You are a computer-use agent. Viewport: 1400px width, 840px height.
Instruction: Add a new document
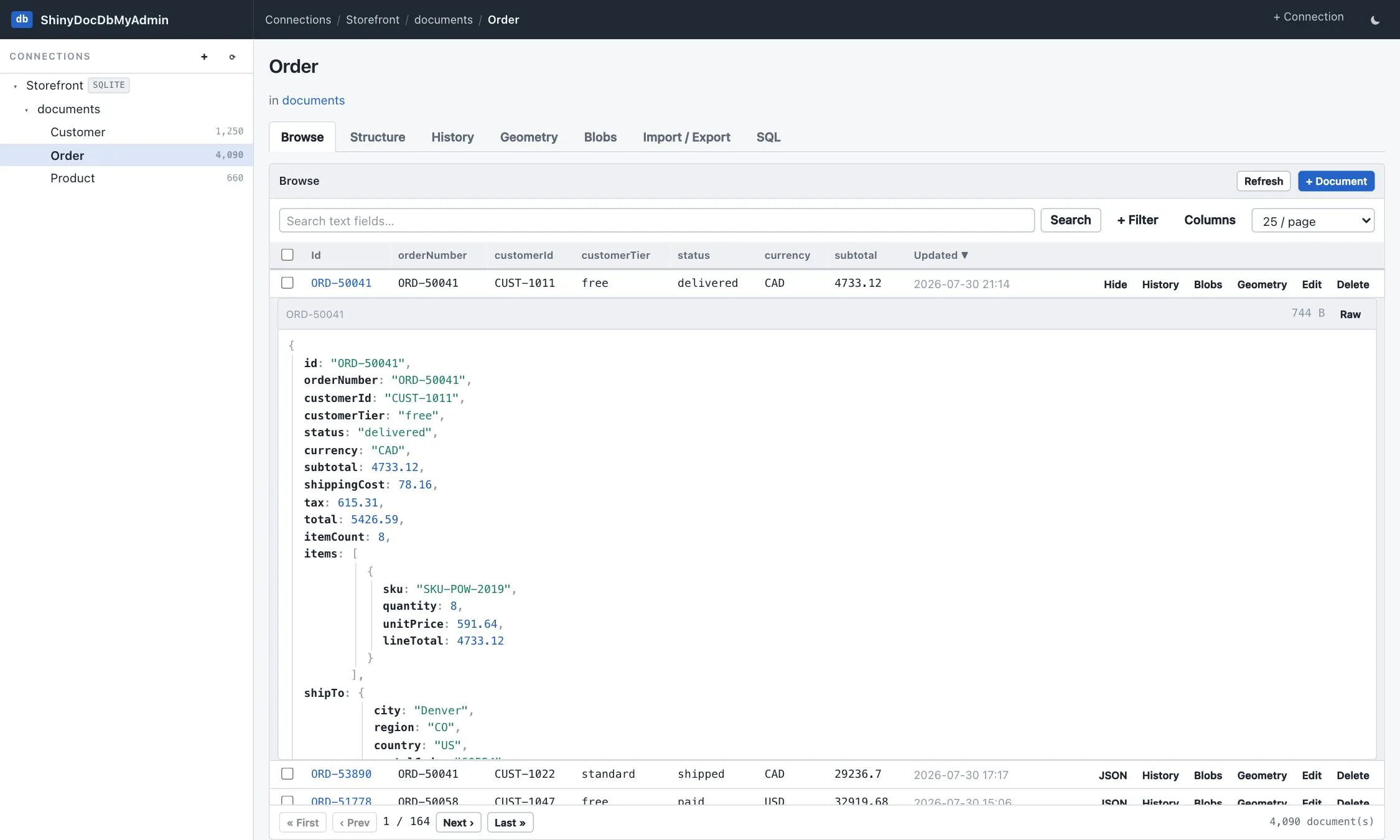(x=1336, y=181)
